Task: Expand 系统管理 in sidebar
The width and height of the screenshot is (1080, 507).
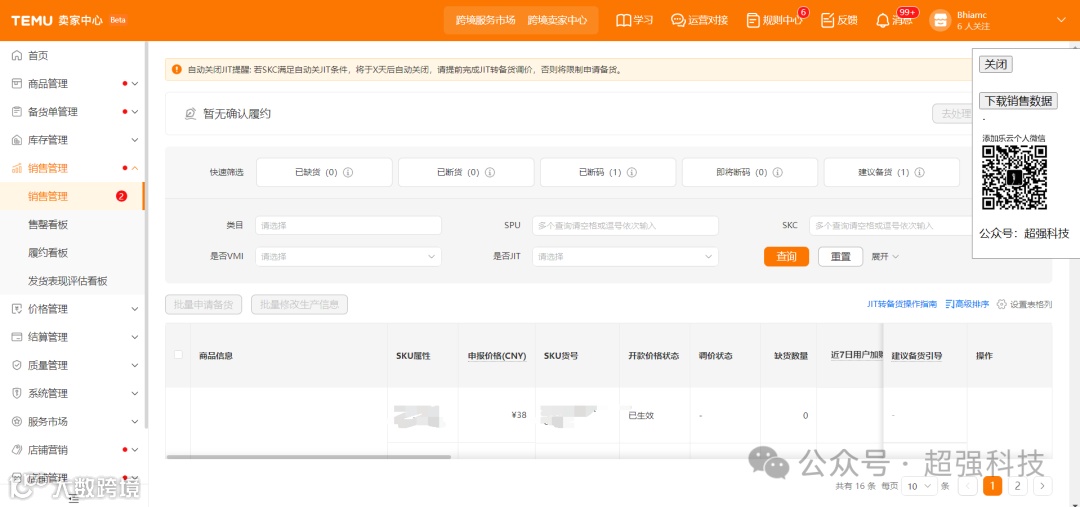Action: [135, 393]
